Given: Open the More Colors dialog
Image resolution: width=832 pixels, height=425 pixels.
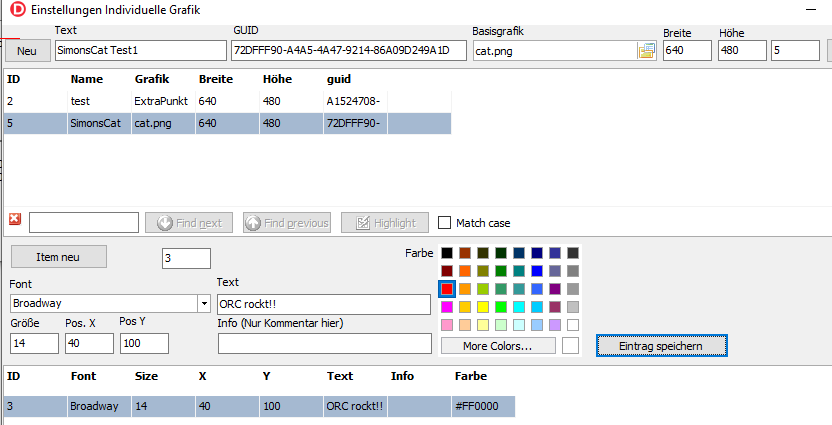Looking at the screenshot, I should pos(497,345).
